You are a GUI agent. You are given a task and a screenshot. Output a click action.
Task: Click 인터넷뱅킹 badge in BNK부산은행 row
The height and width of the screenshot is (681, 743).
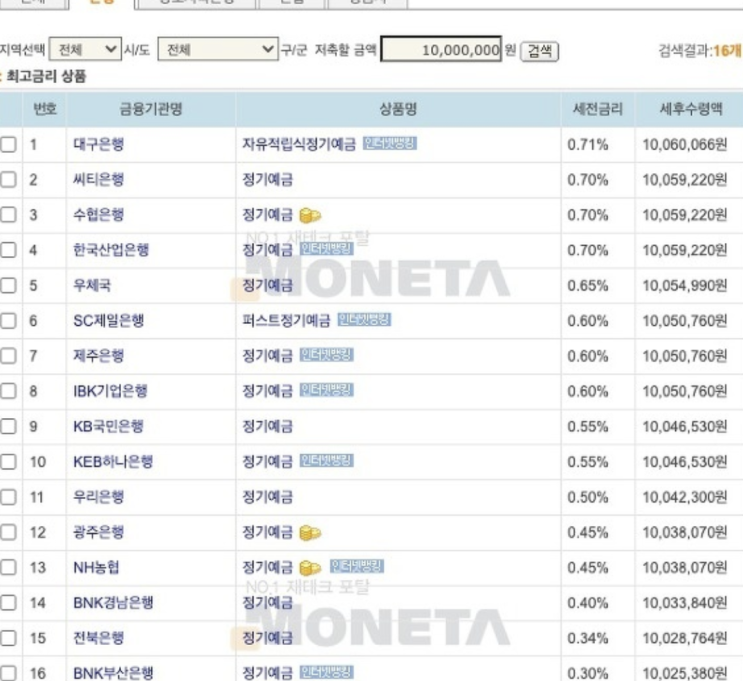[x=326, y=672]
